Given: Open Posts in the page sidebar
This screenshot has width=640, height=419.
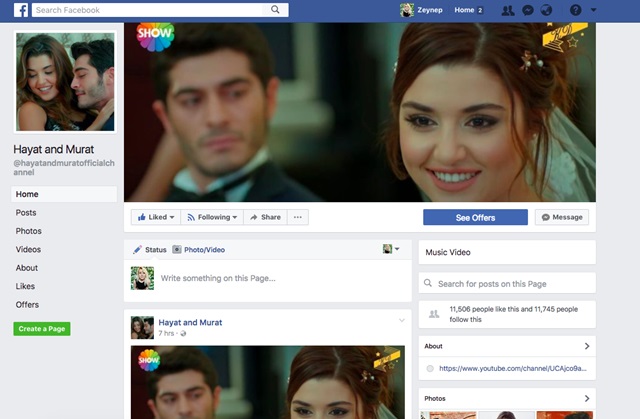Looking at the screenshot, I should (26, 213).
